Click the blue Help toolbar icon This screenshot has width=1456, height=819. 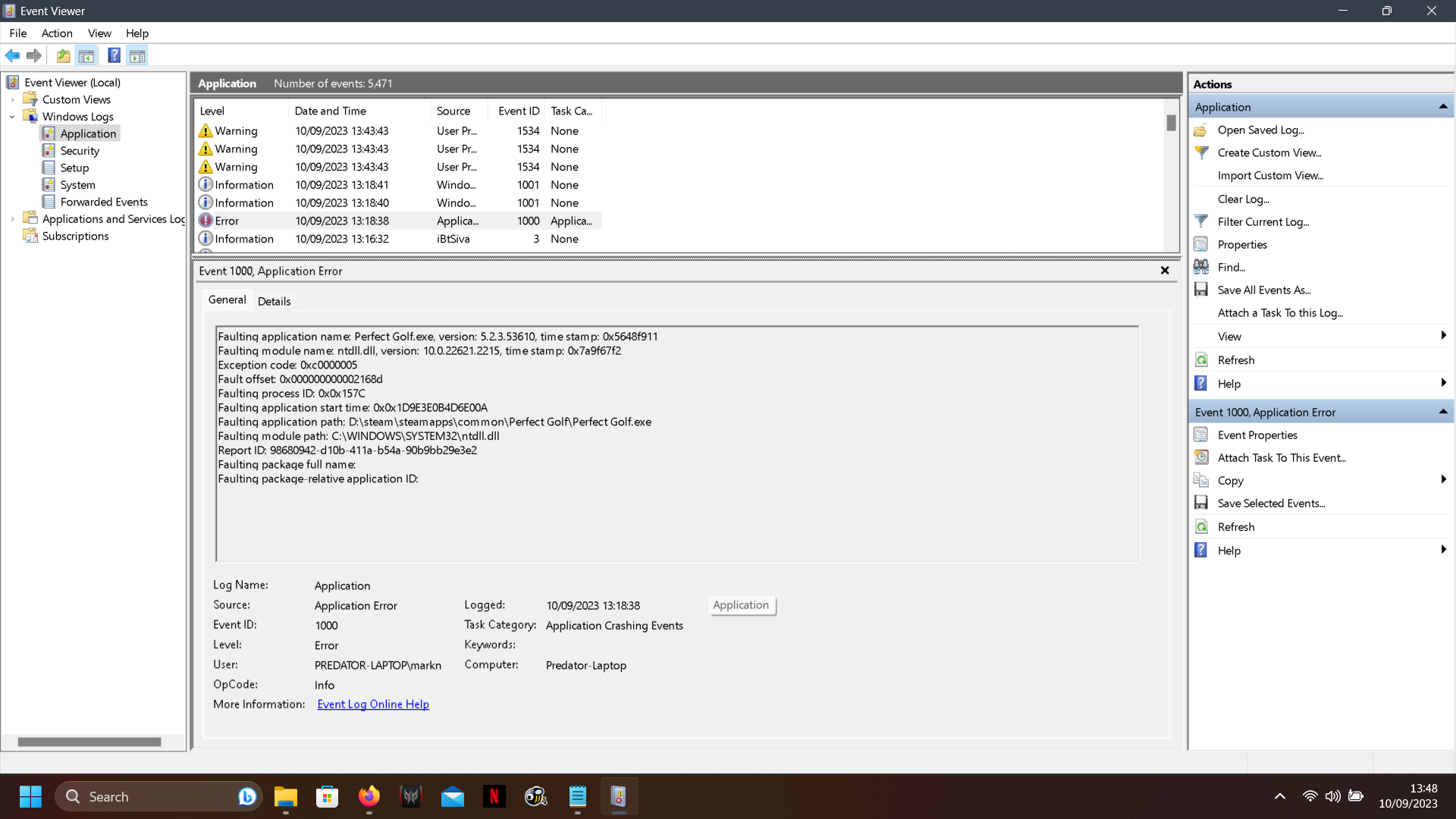[x=114, y=55]
